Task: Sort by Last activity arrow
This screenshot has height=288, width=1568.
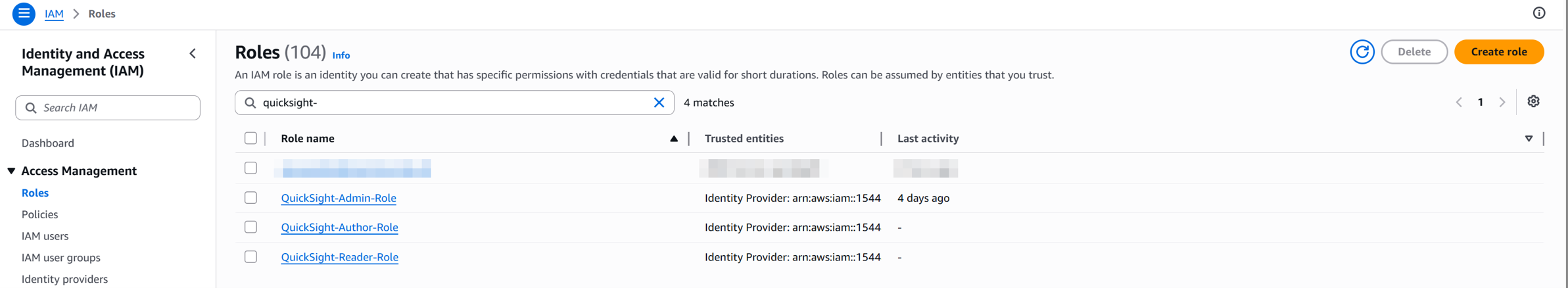Action: [x=1529, y=139]
